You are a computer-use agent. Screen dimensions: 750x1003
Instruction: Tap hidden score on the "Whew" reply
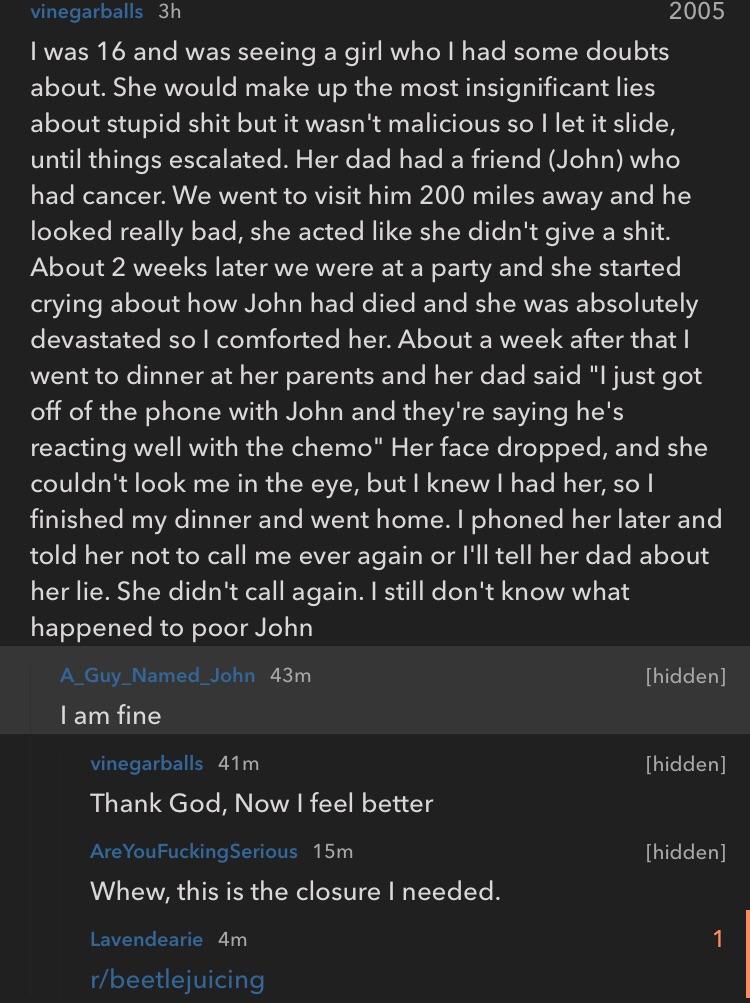point(685,851)
